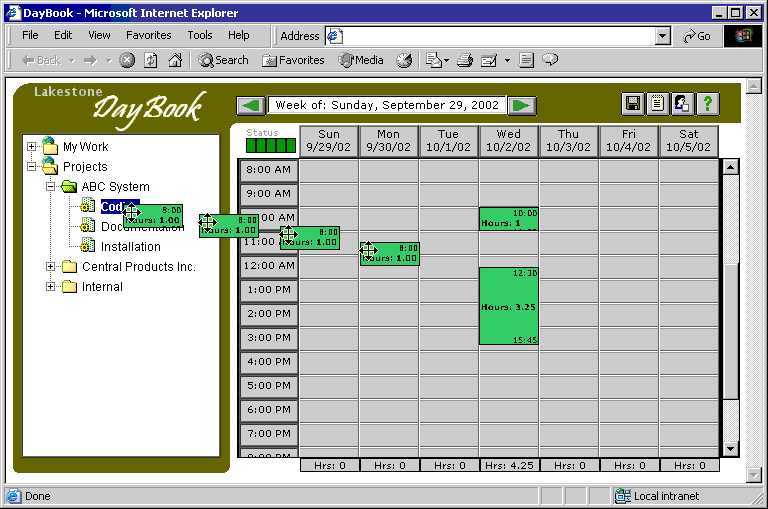Image resolution: width=768 pixels, height=509 pixels.
Task: Click the Search toolbar button
Action: (223, 60)
